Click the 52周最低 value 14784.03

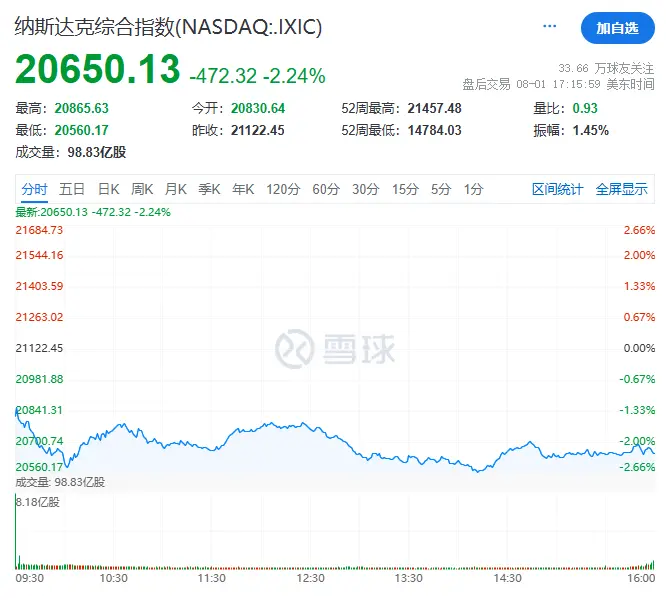point(435,130)
